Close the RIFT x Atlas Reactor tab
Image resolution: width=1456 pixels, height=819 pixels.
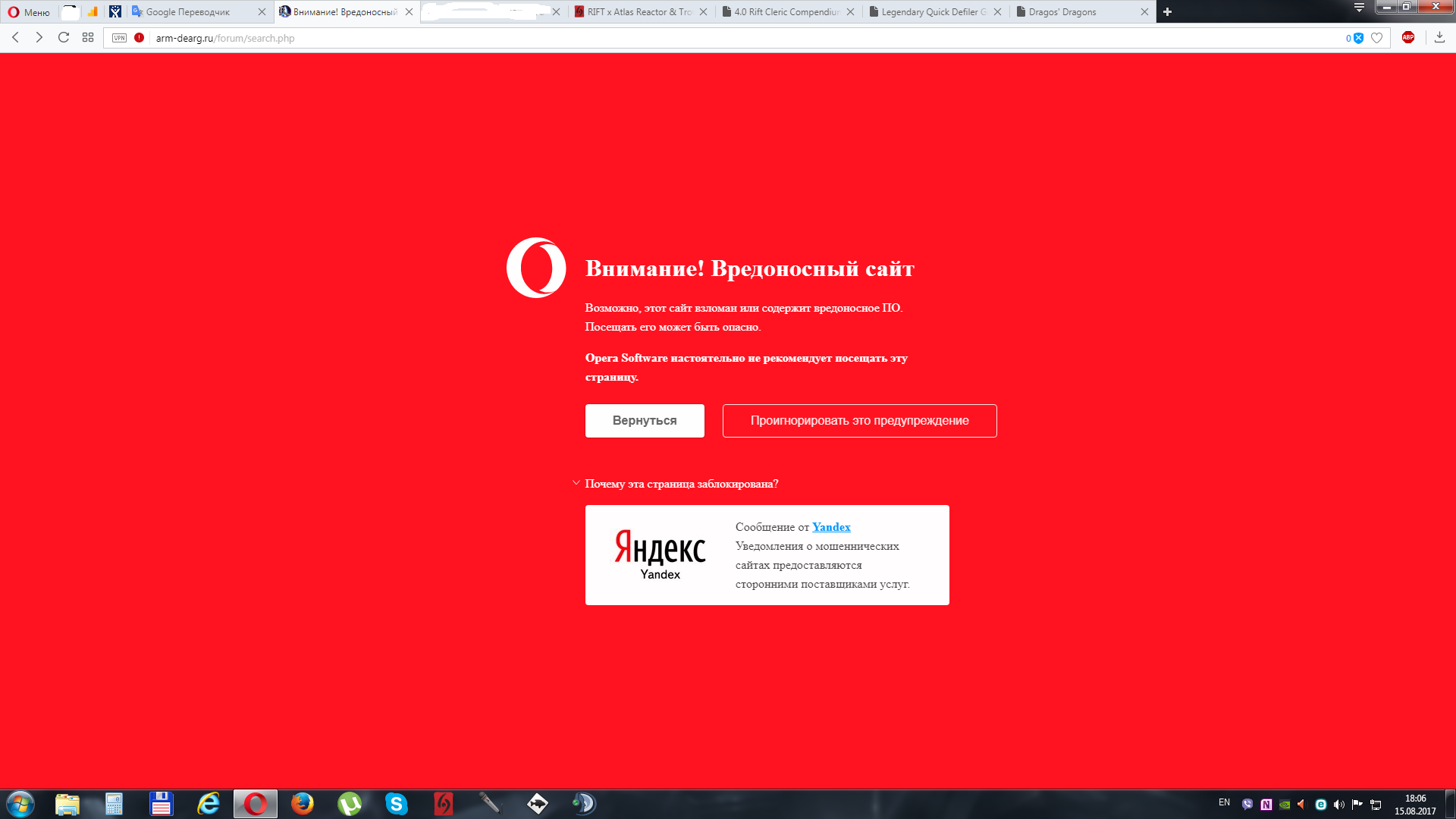(704, 12)
